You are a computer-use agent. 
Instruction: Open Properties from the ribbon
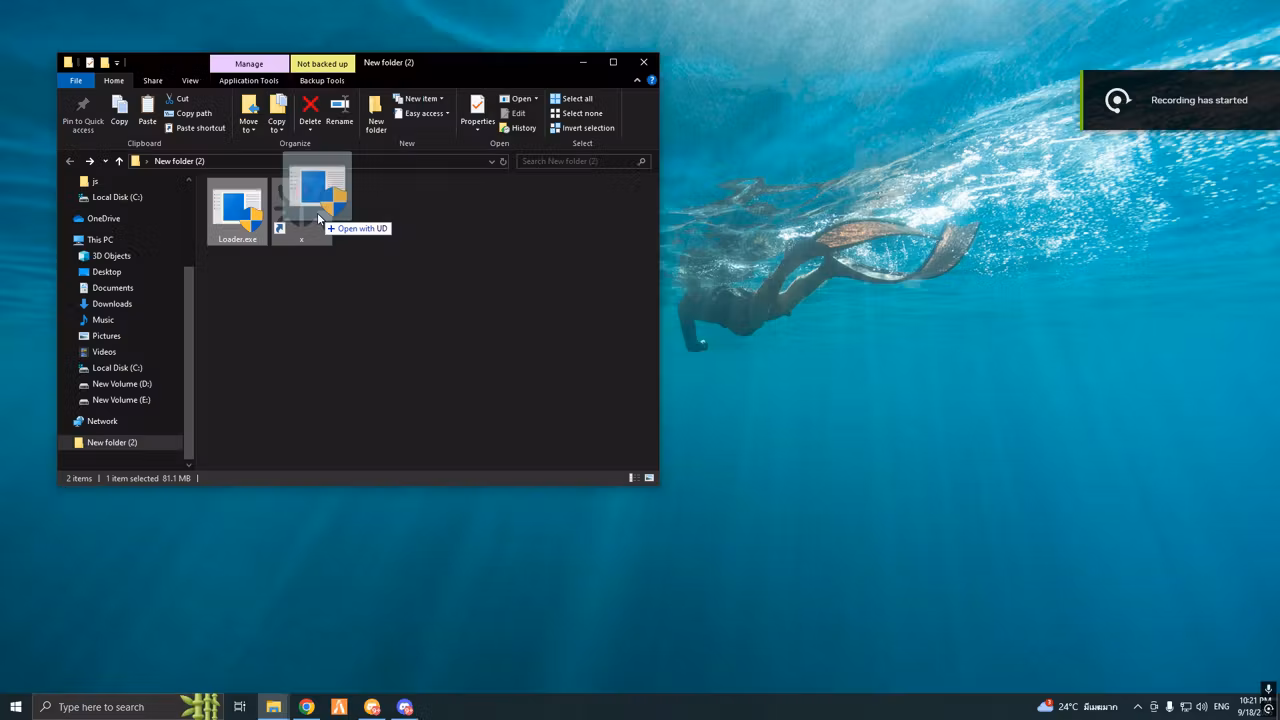477,106
